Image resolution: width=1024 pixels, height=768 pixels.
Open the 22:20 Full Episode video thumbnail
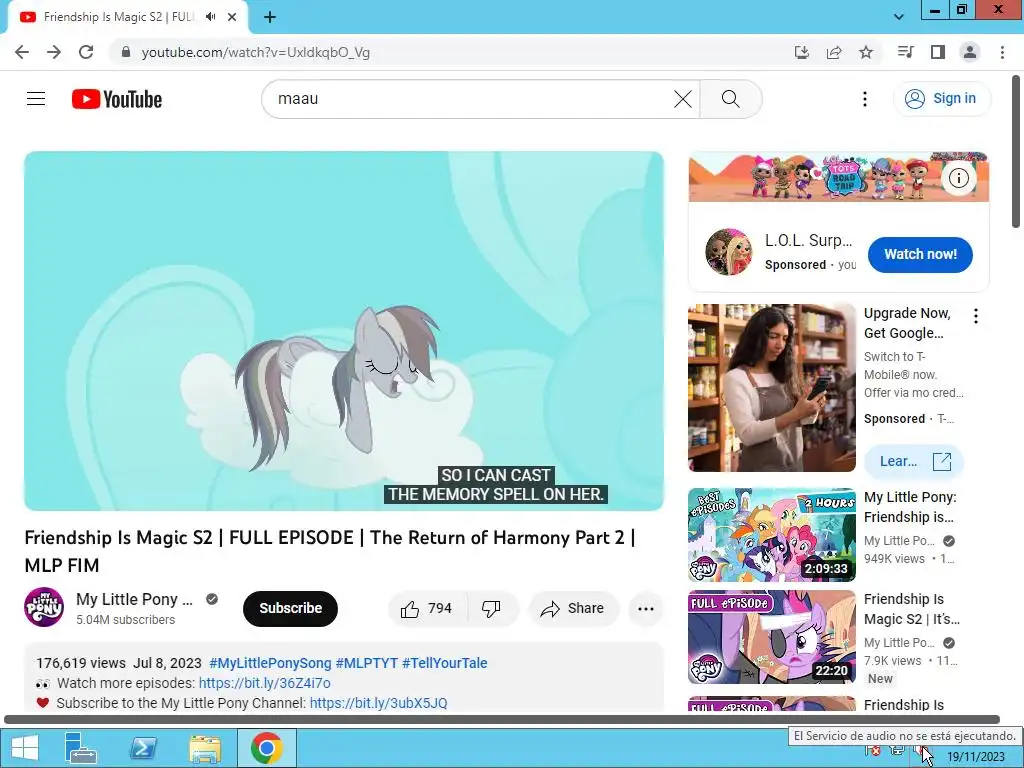tap(772, 637)
